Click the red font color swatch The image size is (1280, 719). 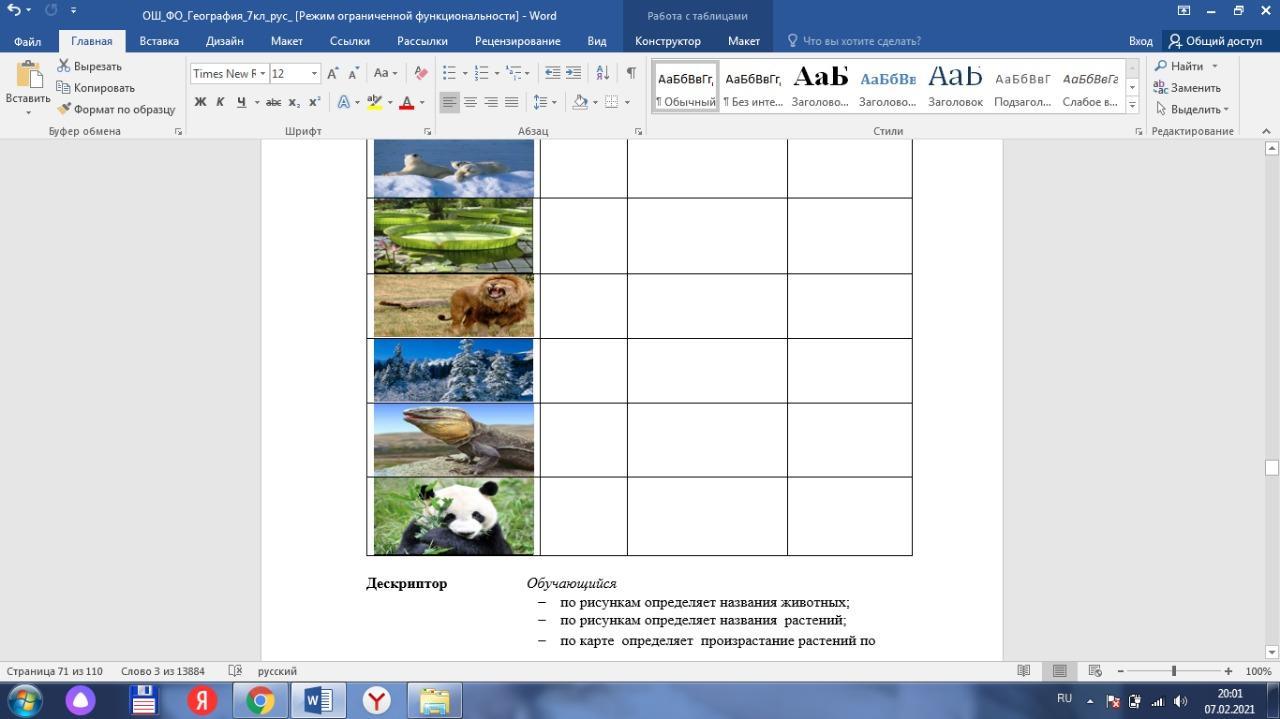[406, 102]
